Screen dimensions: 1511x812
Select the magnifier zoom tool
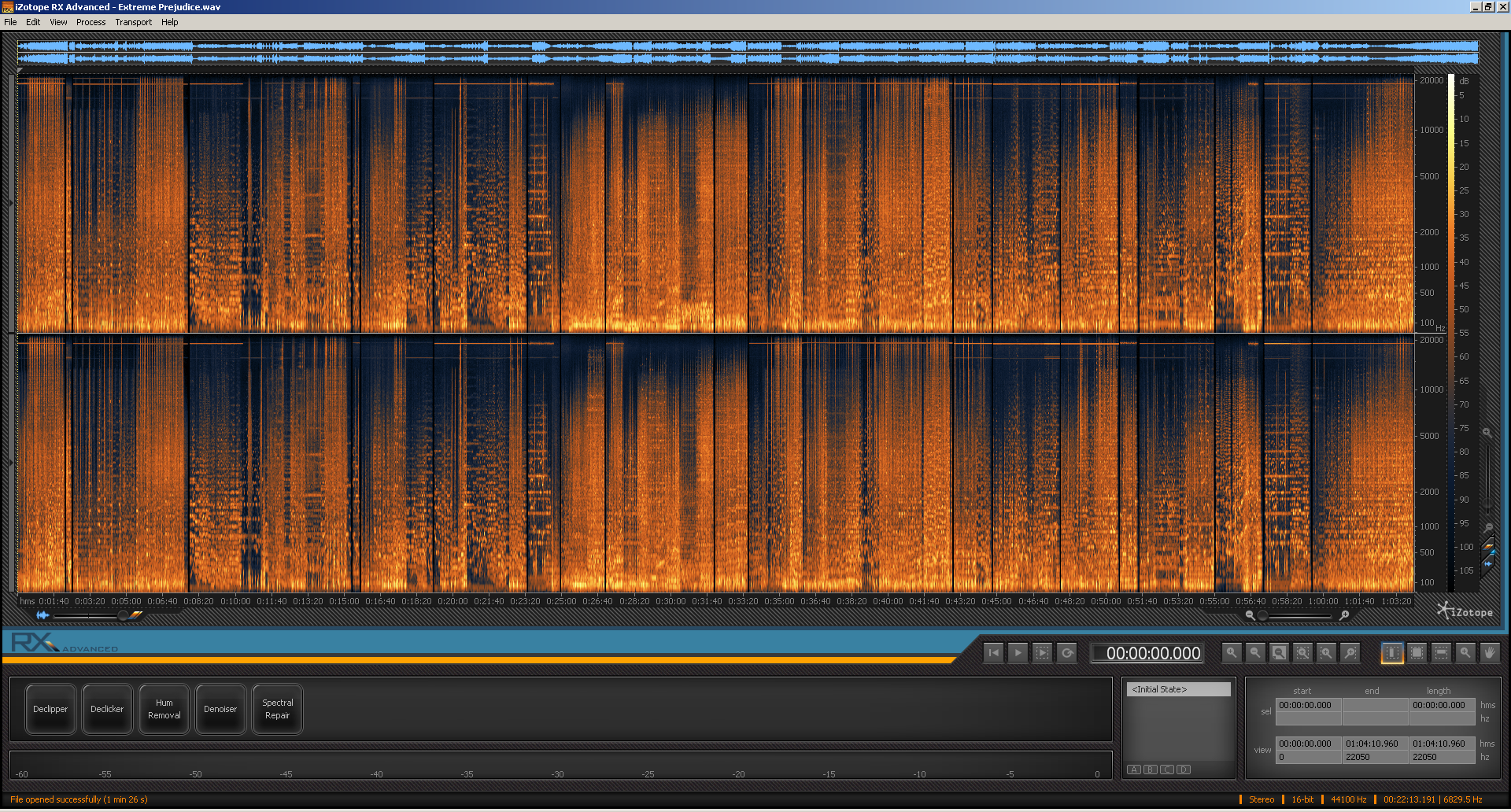(1465, 653)
